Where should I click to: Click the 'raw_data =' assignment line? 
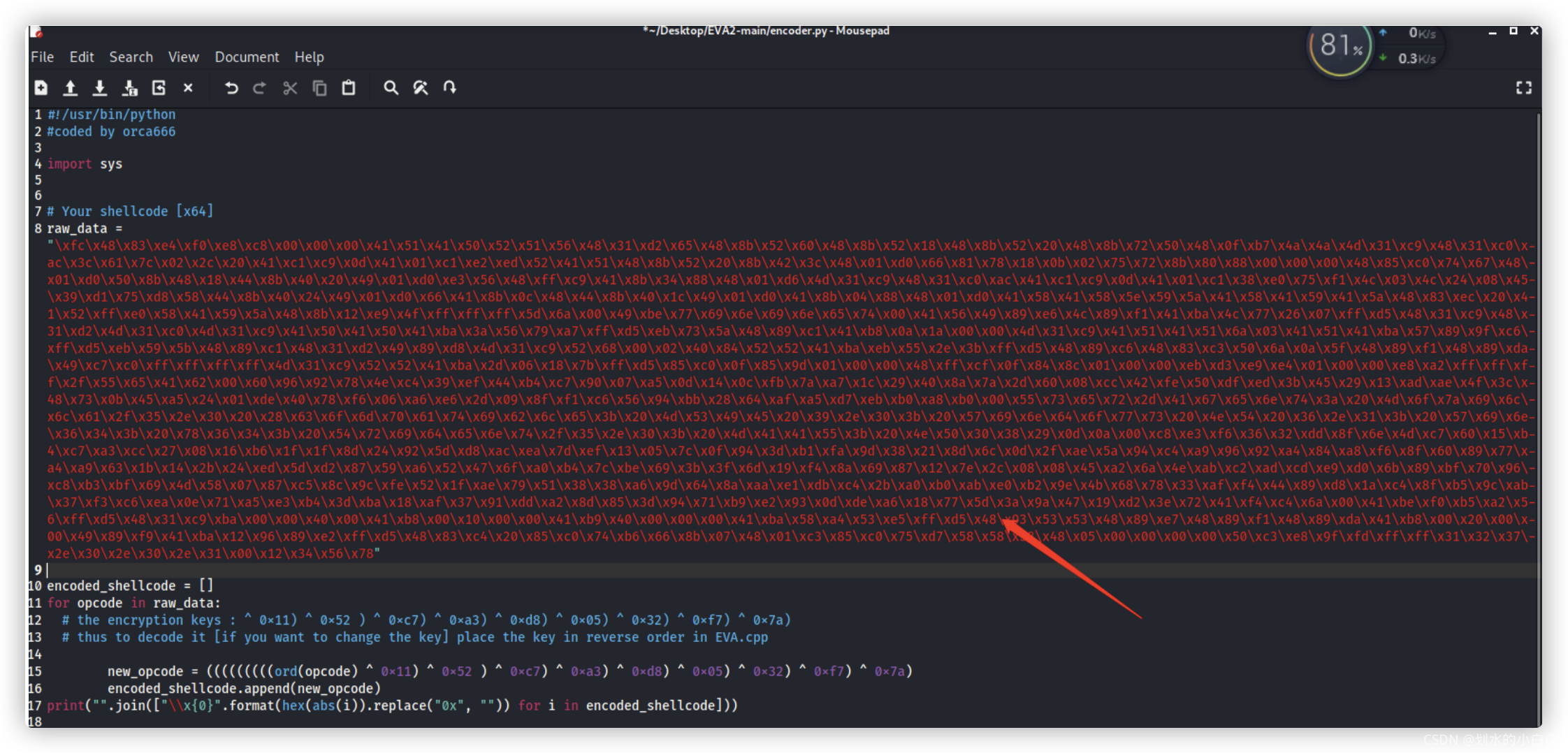85,228
